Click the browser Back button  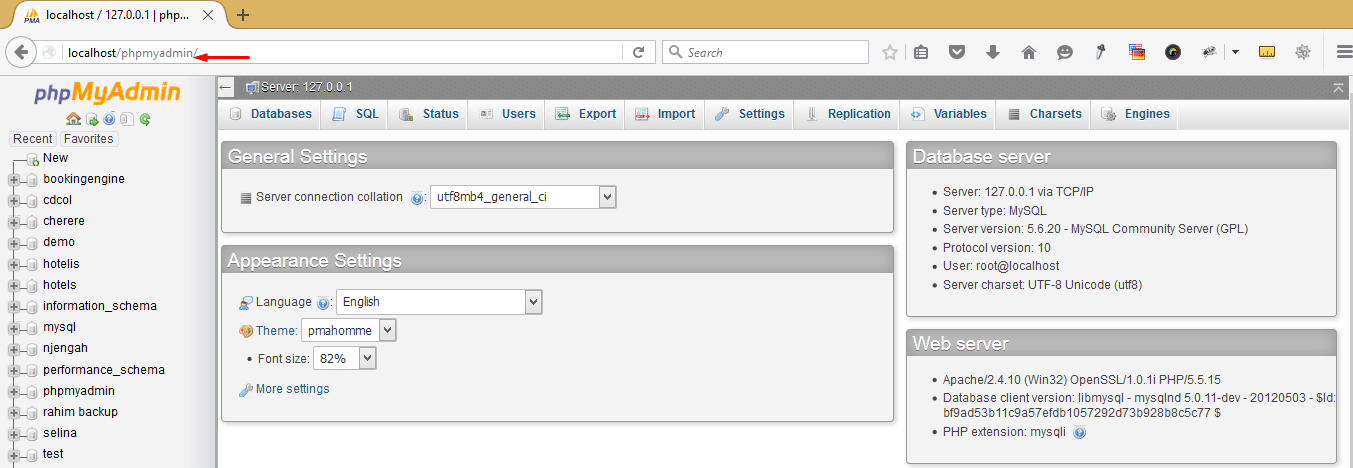(x=19, y=52)
